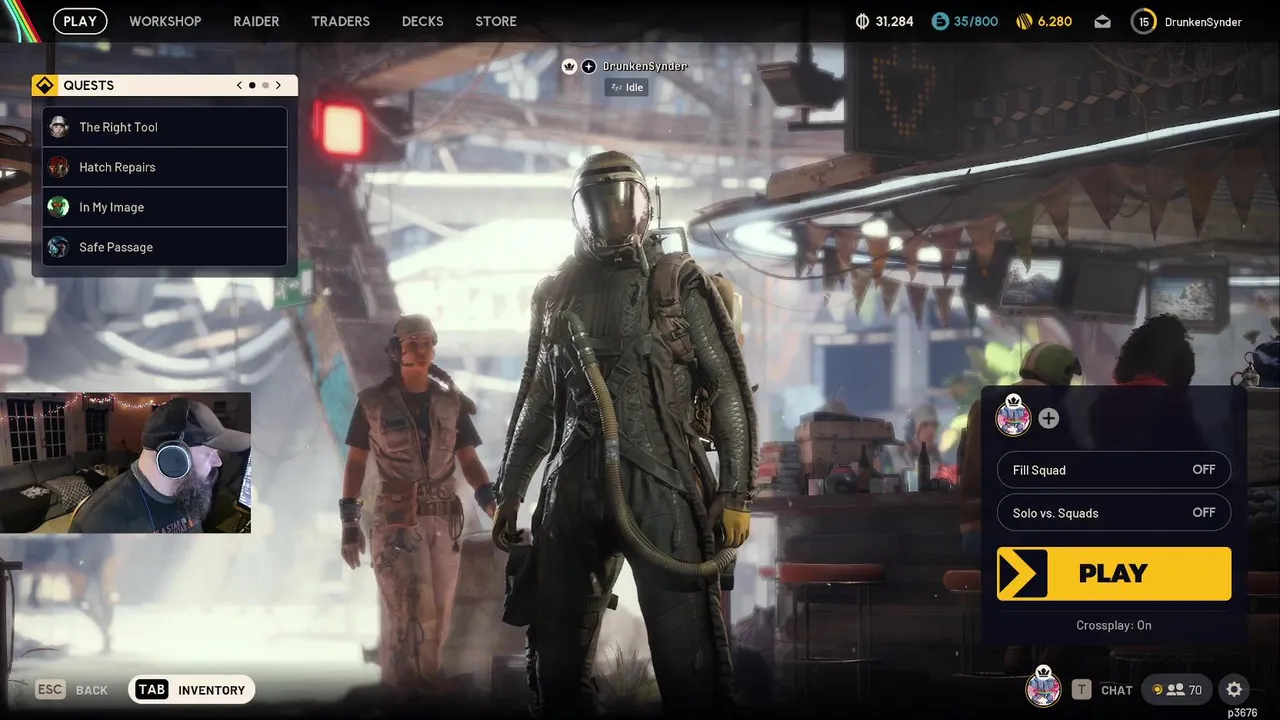Image resolution: width=1280 pixels, height=720 pixels.
Task: Select the first quest page dot
Action: tap(252, 85)
